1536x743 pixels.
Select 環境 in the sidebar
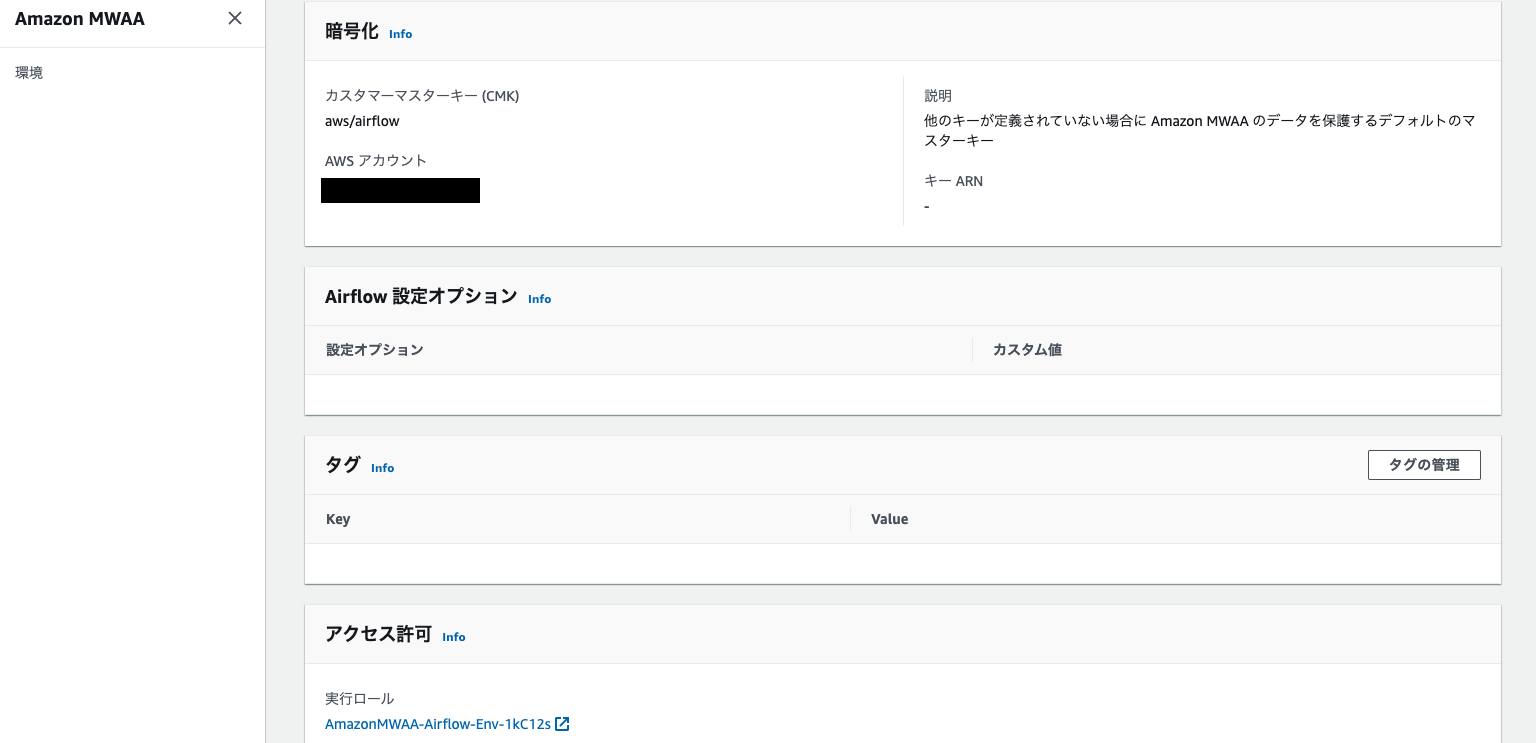click(29, 72)
